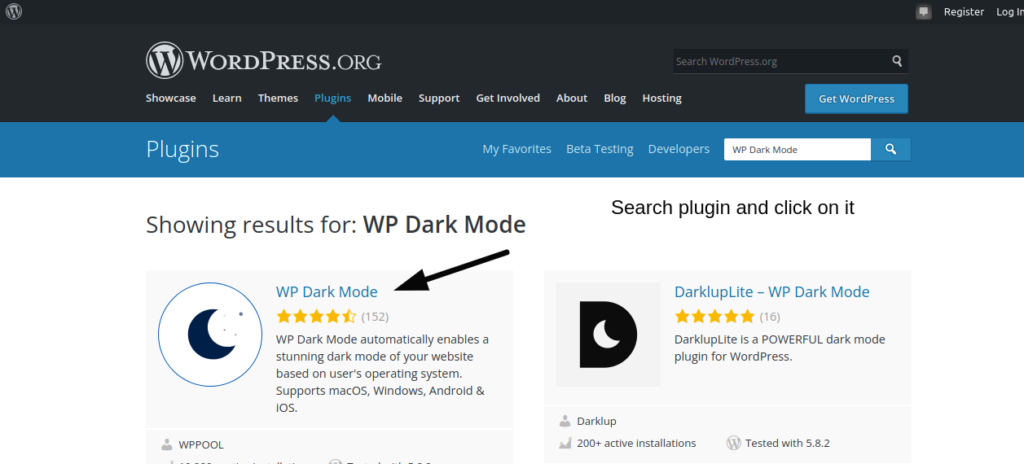1024x464 pixels.
Task: Open the WP Dark Mode plugin title link
Action: coord(327,291)
